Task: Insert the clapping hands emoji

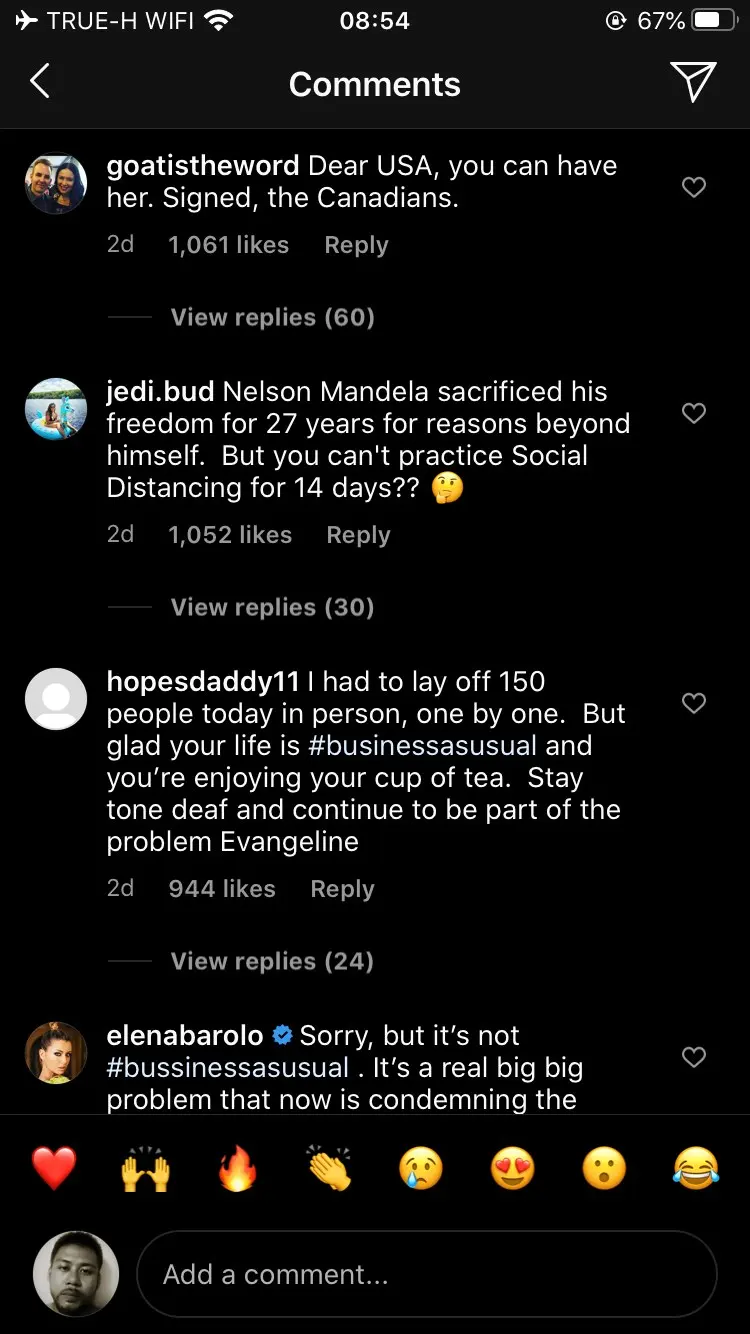Action: click(x=329, y=1168)
